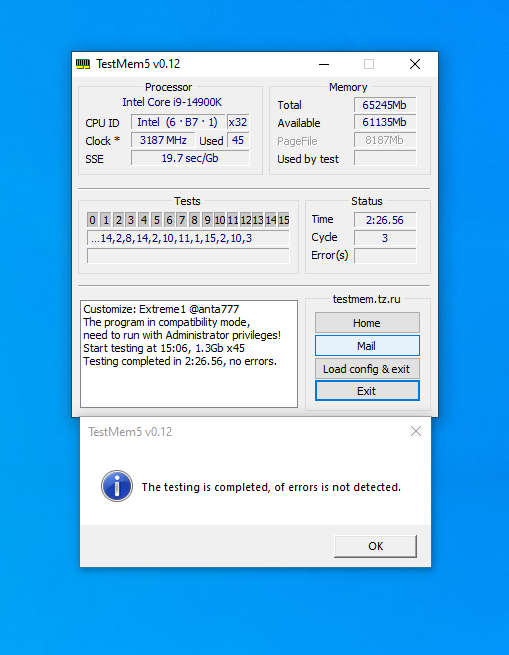
Task: Click the test sequence field ...14,2,8,14
Action: (x=188, y=238)
